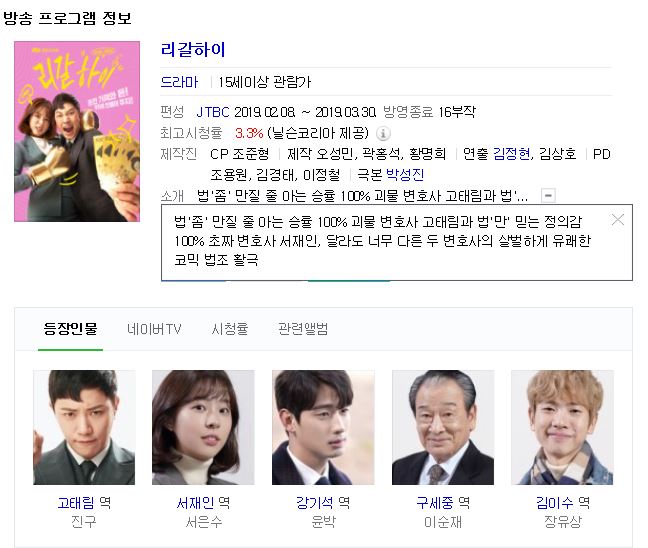Viewport: 648px width, 548px height.
Task: Select the 등장인물 tab
Action: [x=70, y=329]
